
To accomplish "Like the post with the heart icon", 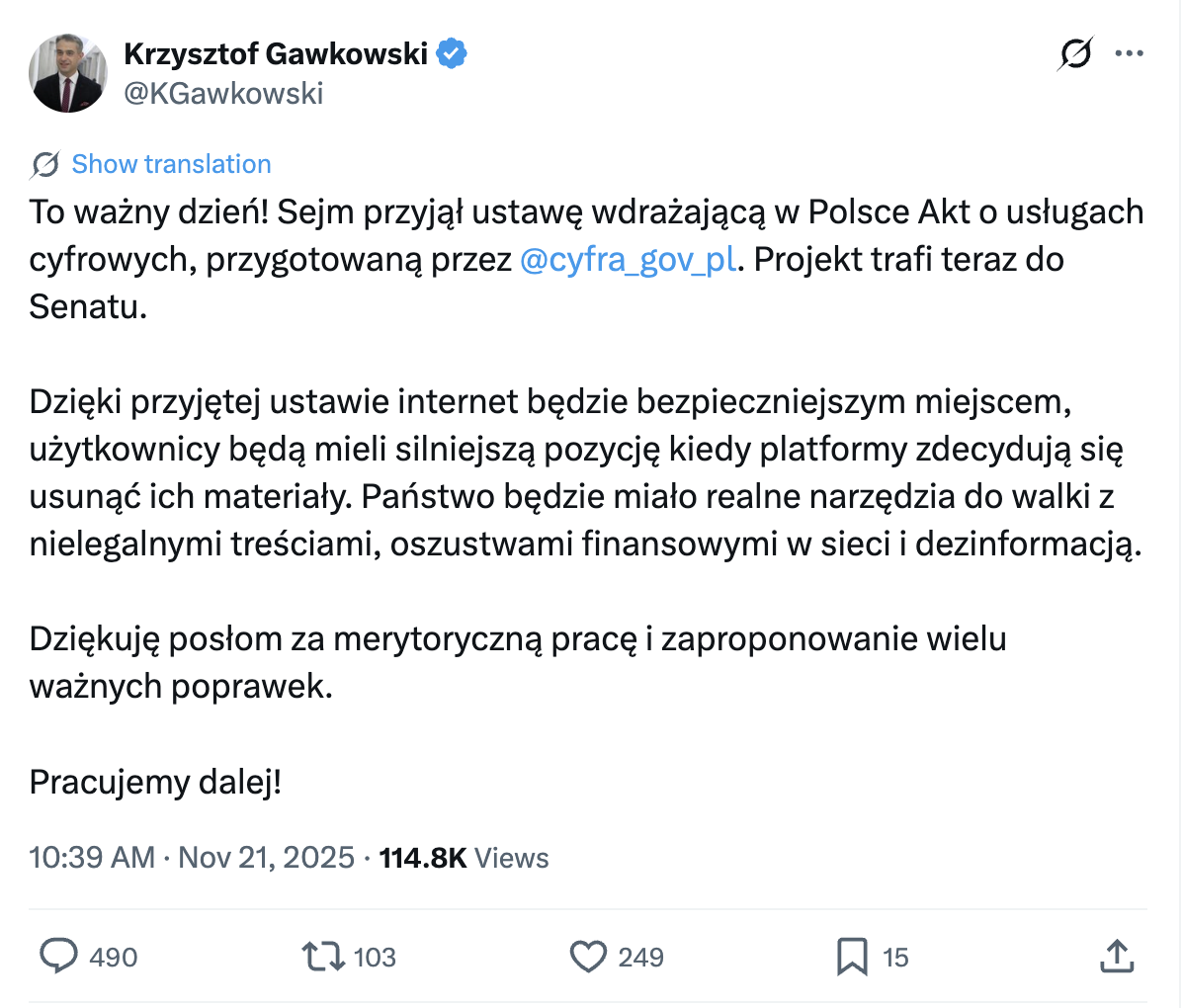I will tap(588, 957).
